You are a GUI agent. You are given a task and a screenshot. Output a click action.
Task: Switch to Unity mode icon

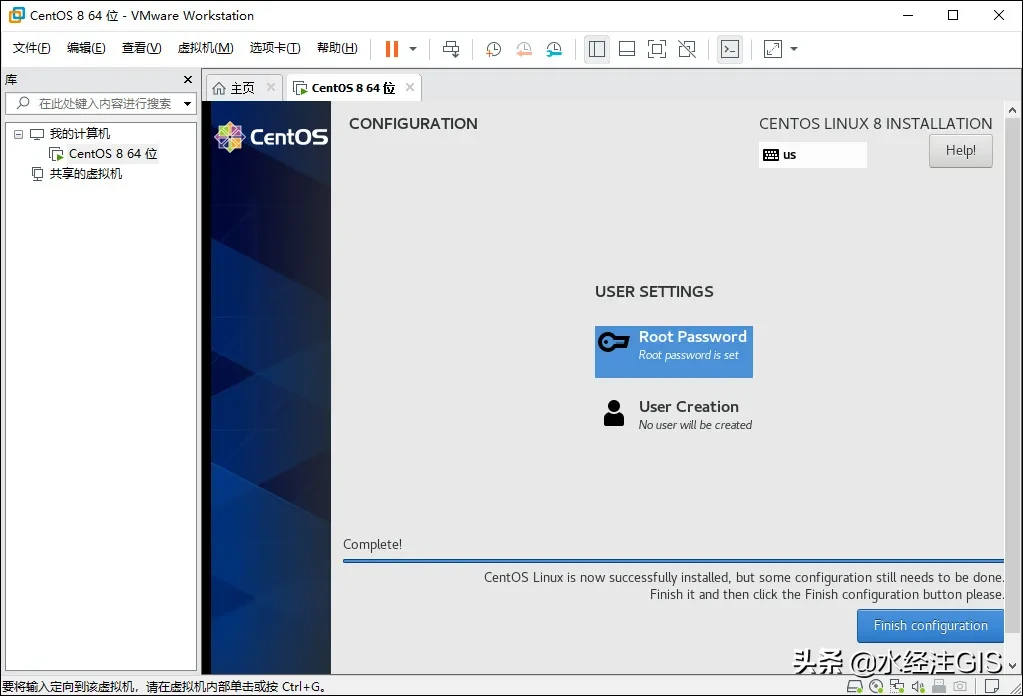687,49
